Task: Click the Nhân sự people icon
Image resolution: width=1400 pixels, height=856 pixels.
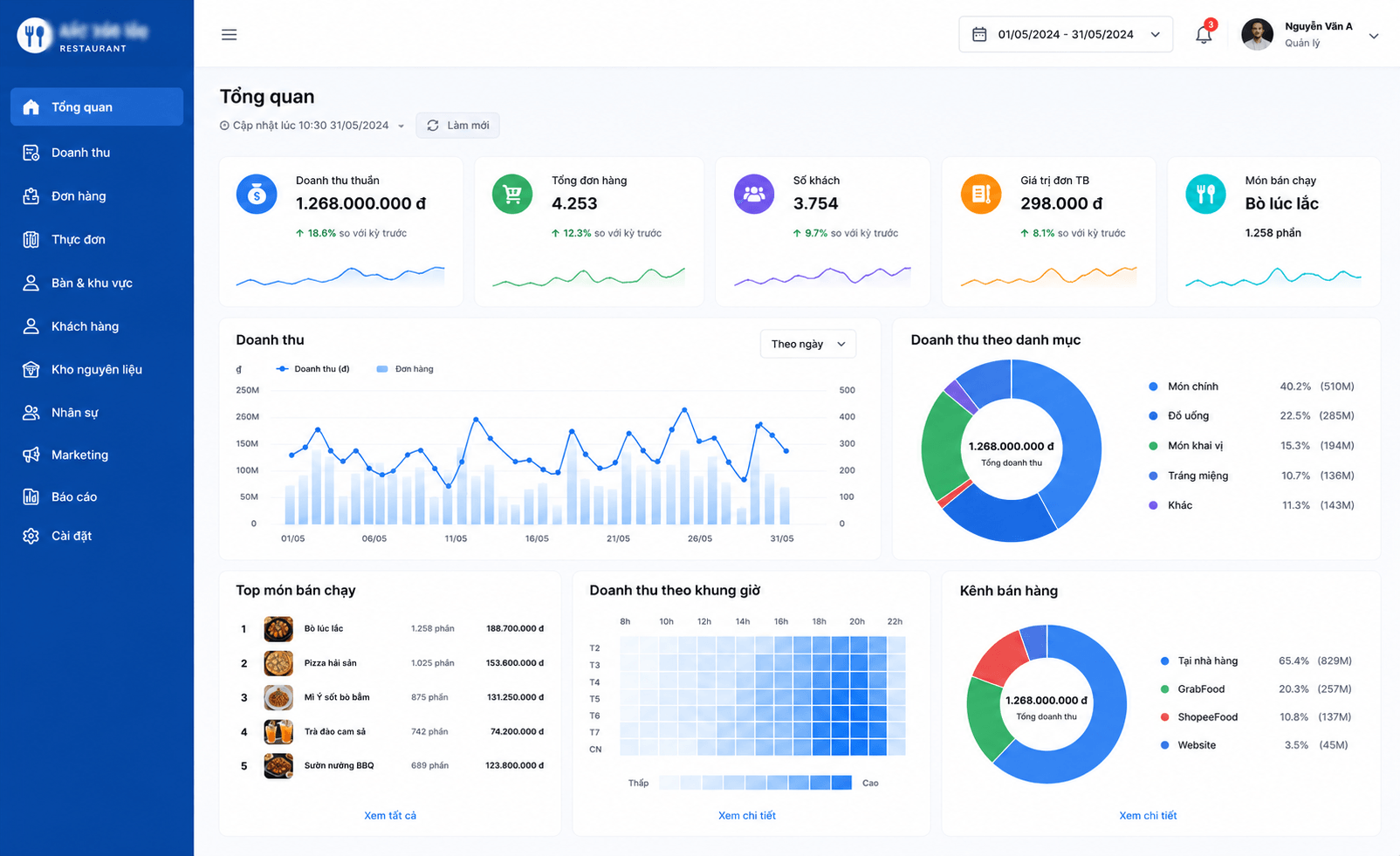Action: coord(31,413)
